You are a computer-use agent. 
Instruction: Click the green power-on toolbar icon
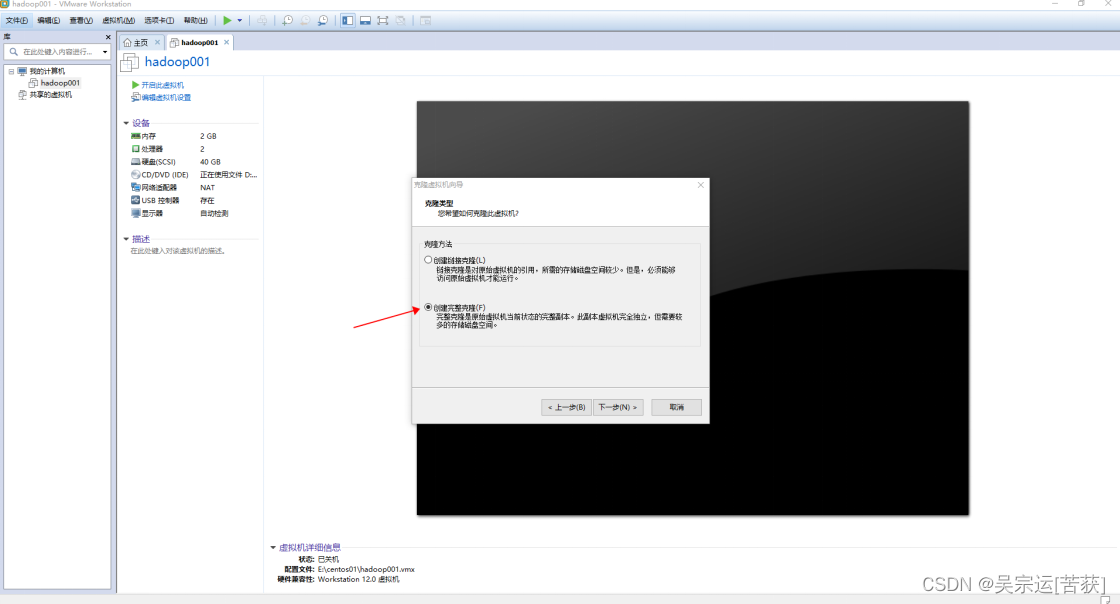click(227, 21)
